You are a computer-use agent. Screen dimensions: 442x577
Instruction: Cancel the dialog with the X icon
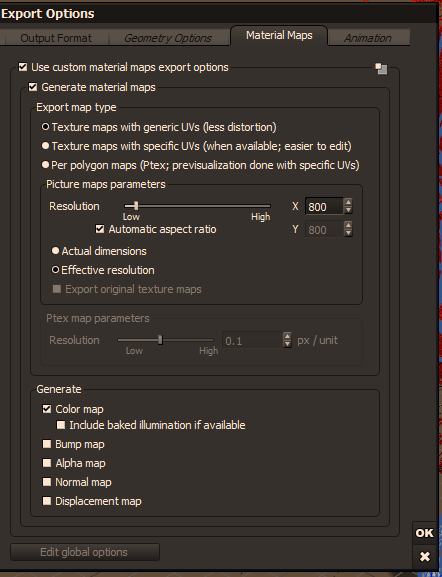click(x=424, y=556)
